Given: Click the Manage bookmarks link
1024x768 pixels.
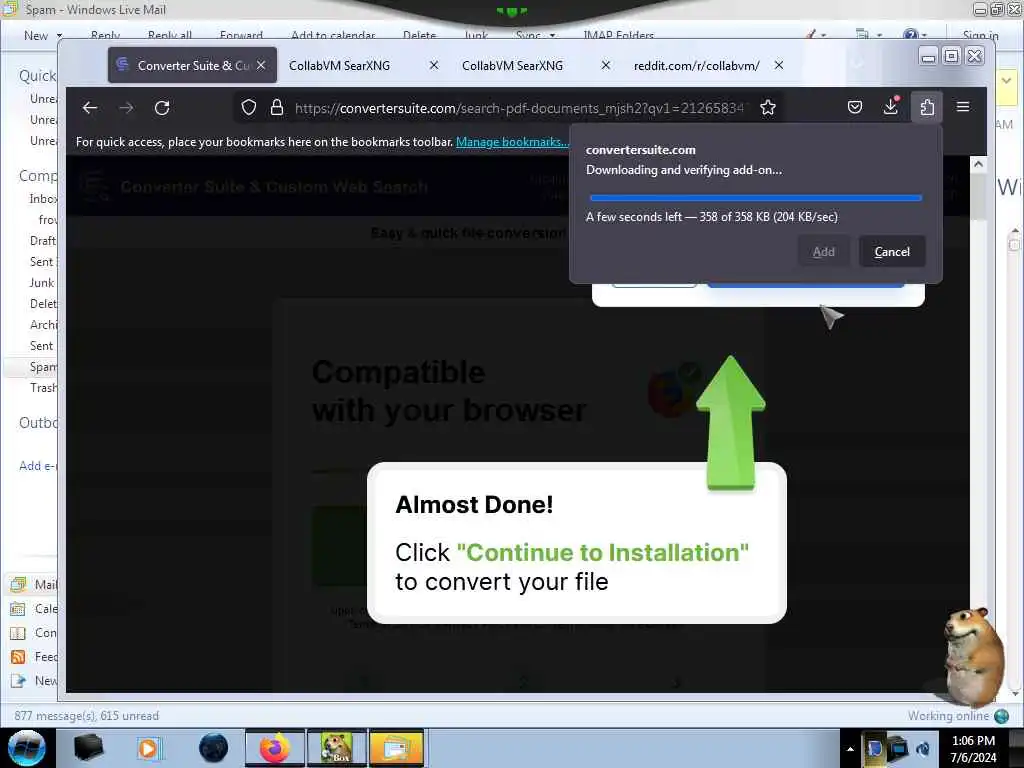Looking at the screenshot, I should point(512,142).
